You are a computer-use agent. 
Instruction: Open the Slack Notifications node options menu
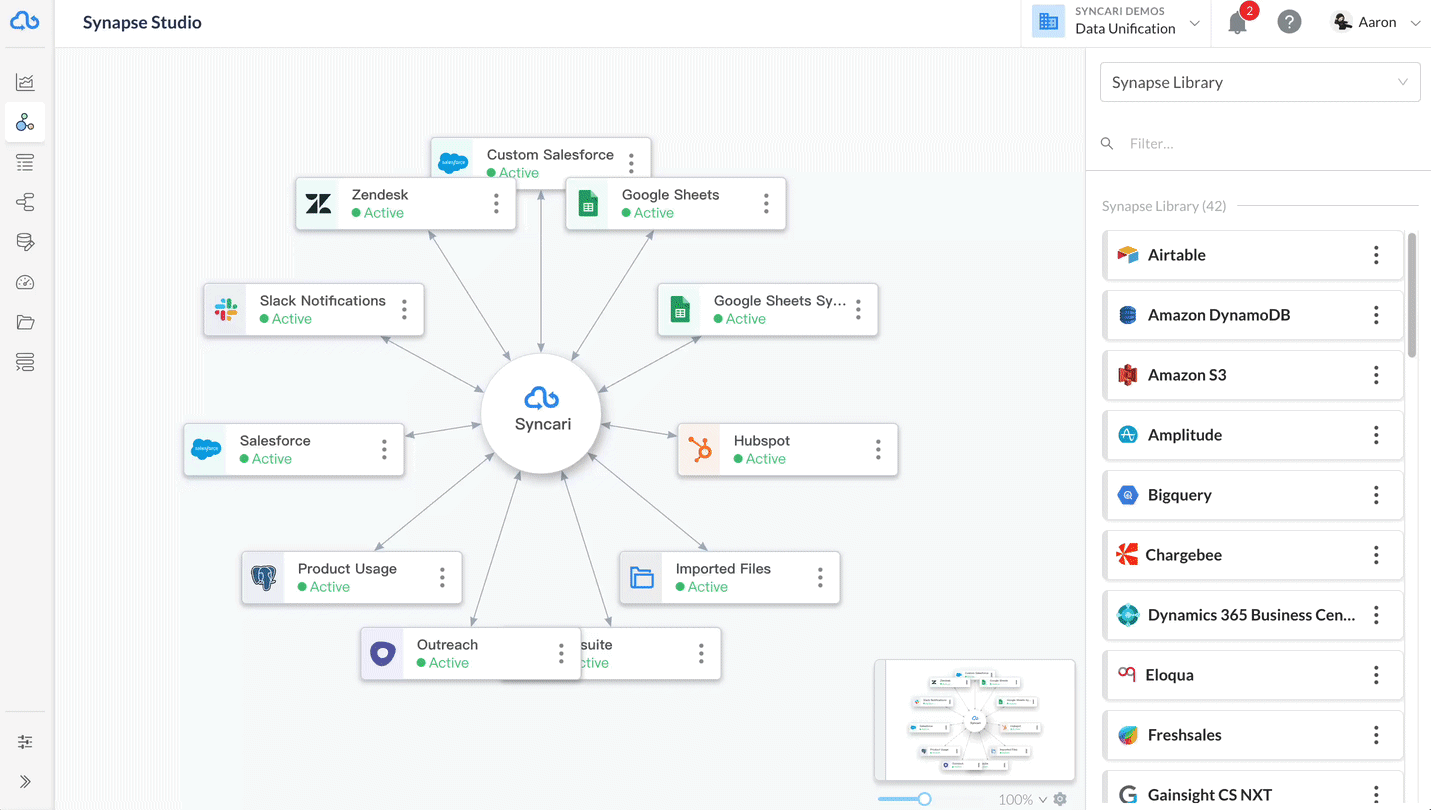coord(404,310)
